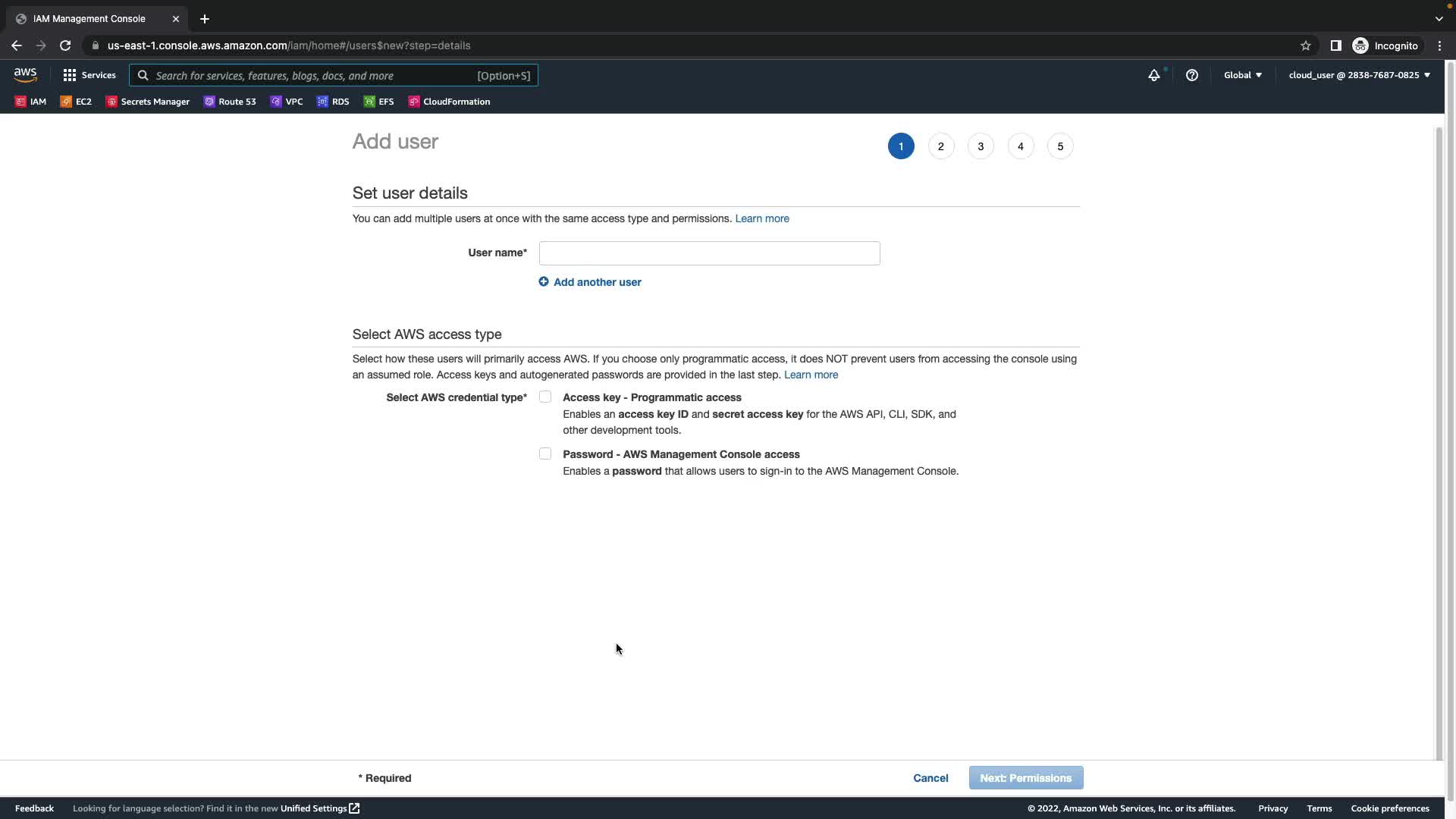Go to step 2 of wizard
1456x819 pixels.
[940, 146]
